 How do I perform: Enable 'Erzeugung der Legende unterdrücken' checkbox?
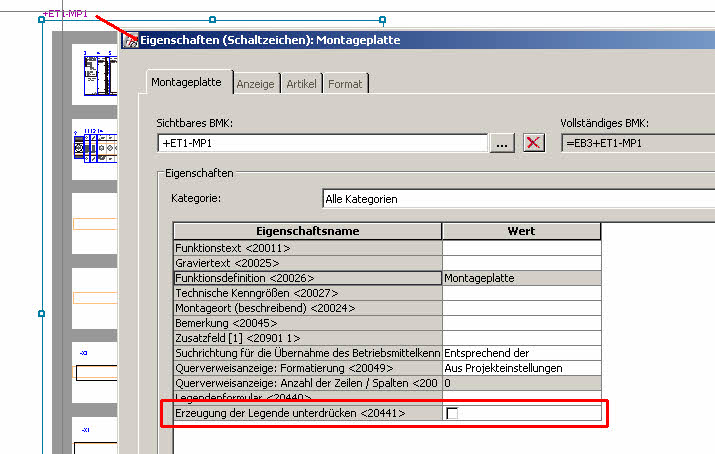(452, 413)
